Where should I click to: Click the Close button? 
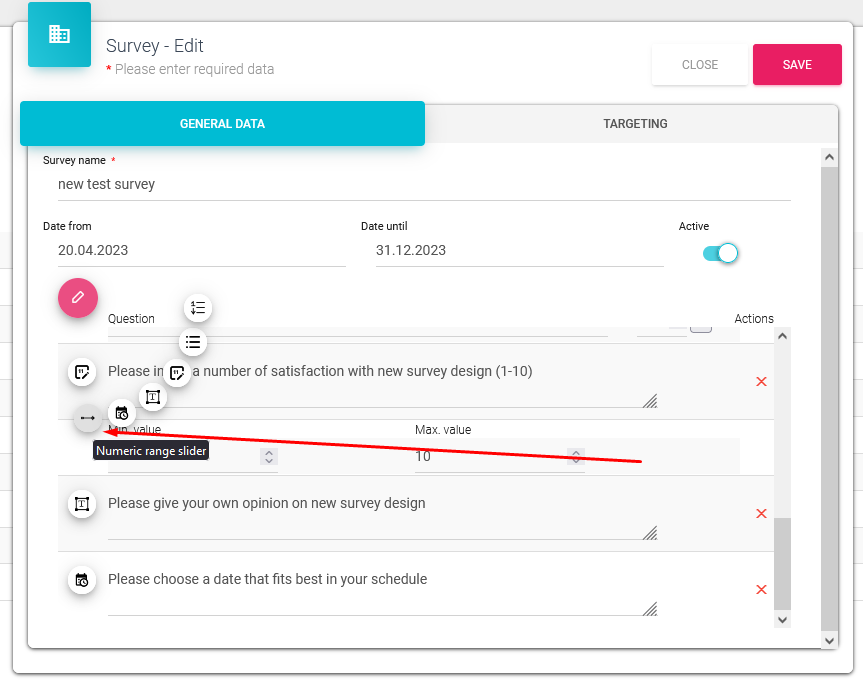coord(700,65)
